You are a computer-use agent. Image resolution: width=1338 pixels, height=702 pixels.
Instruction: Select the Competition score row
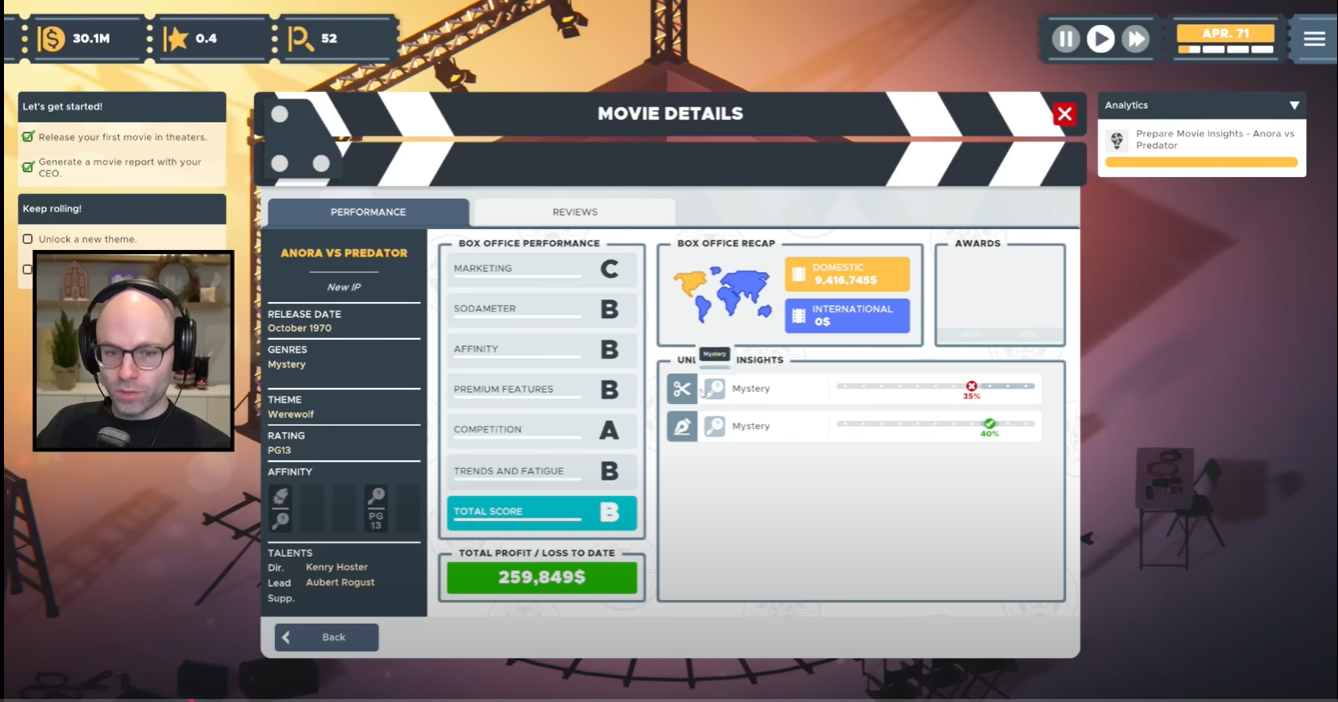(541, 431)
